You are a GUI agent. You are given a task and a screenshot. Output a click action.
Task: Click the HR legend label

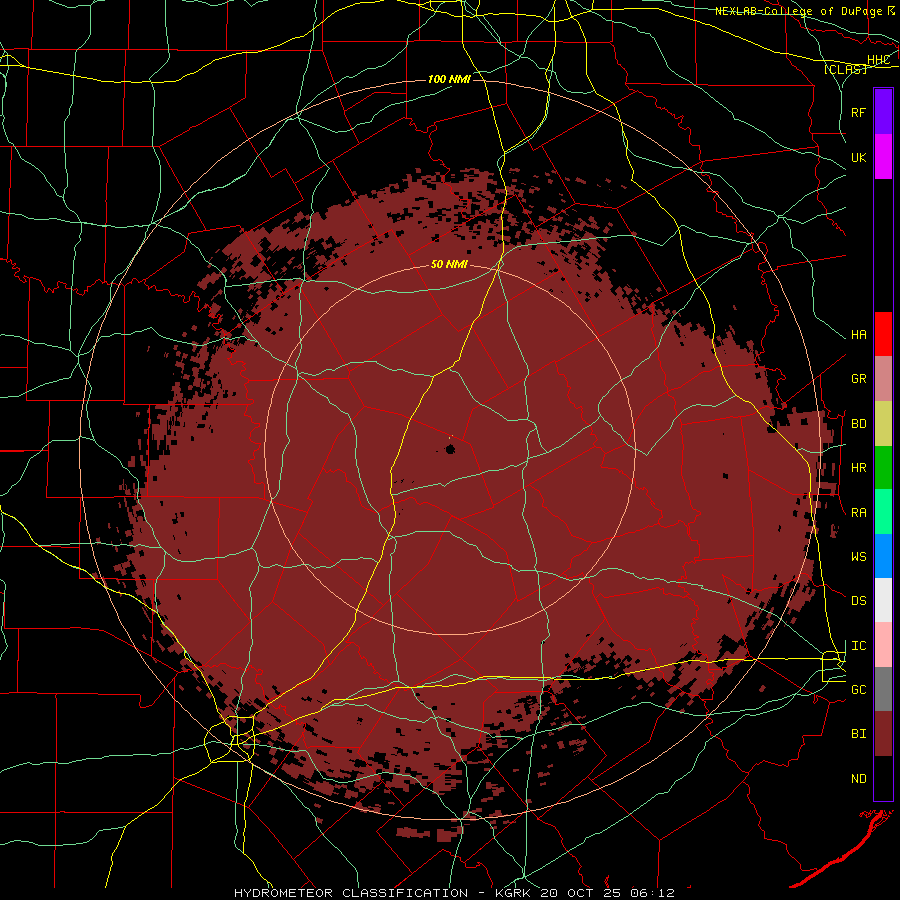(x=859, y=468)
